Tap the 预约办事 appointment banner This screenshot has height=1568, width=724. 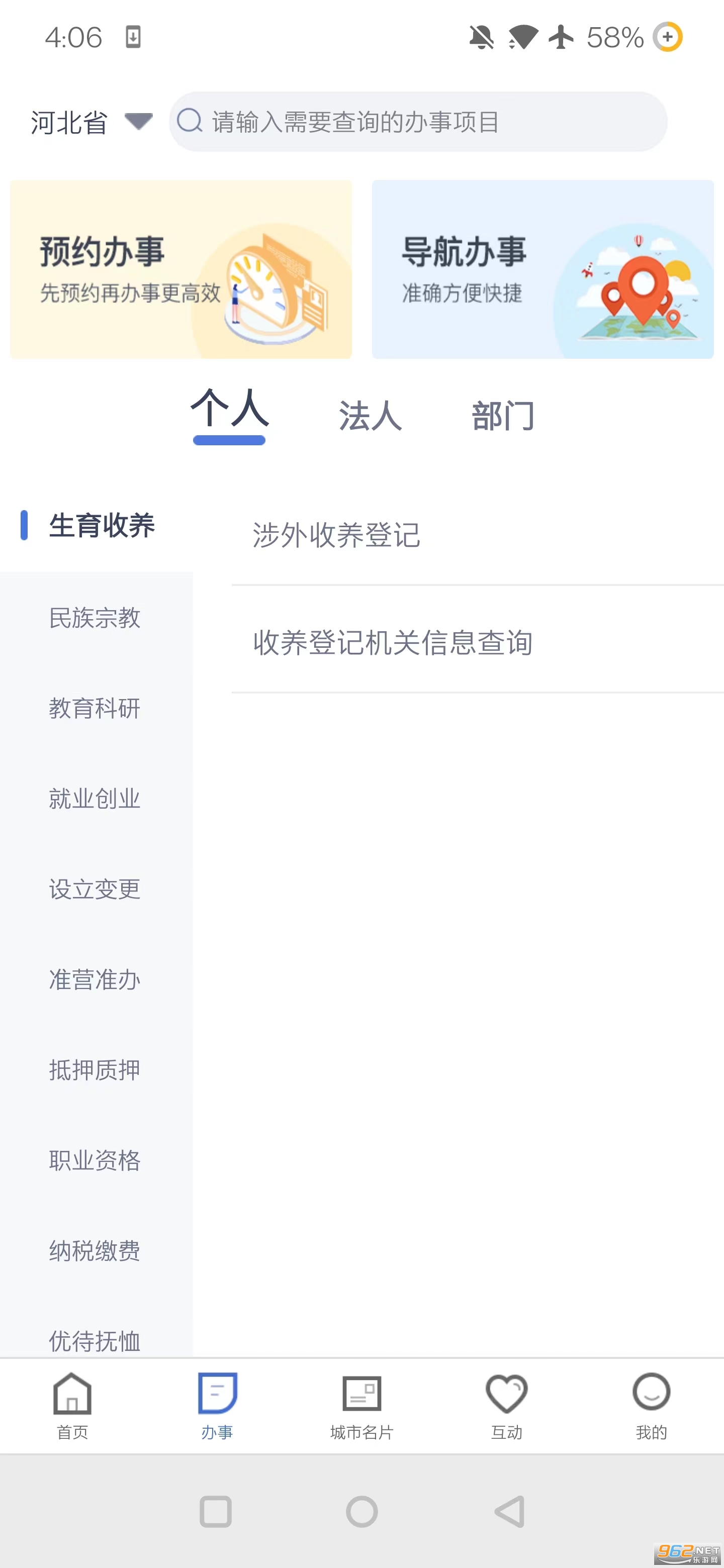click(181, 269)
